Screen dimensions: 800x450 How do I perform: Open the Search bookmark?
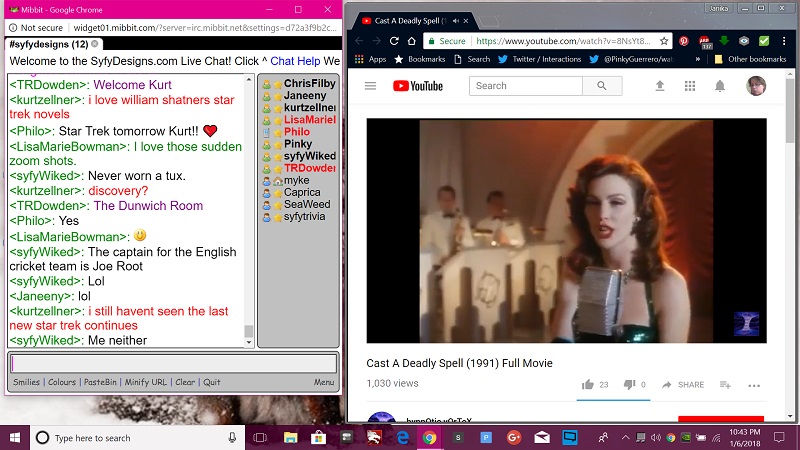point(472,59)
